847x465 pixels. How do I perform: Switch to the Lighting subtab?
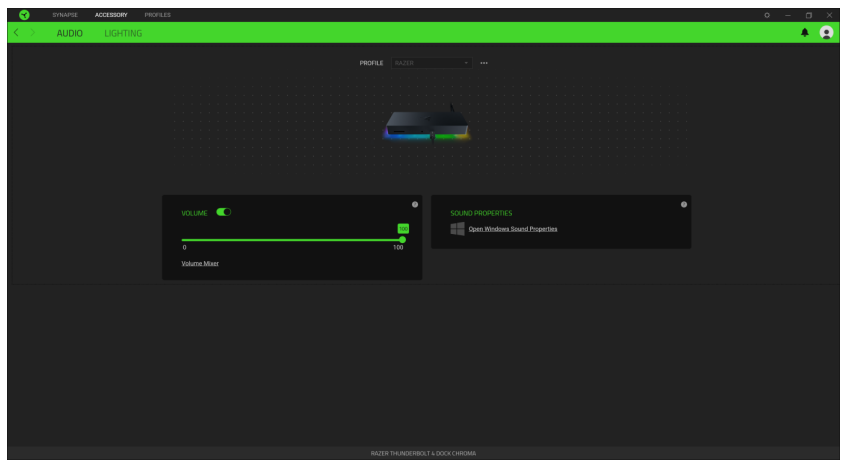pos(123,33)
